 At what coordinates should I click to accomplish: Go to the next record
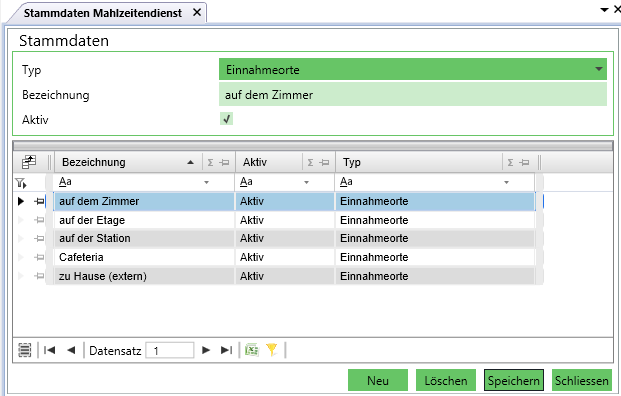pyautogui.click(x=206, y=350)
